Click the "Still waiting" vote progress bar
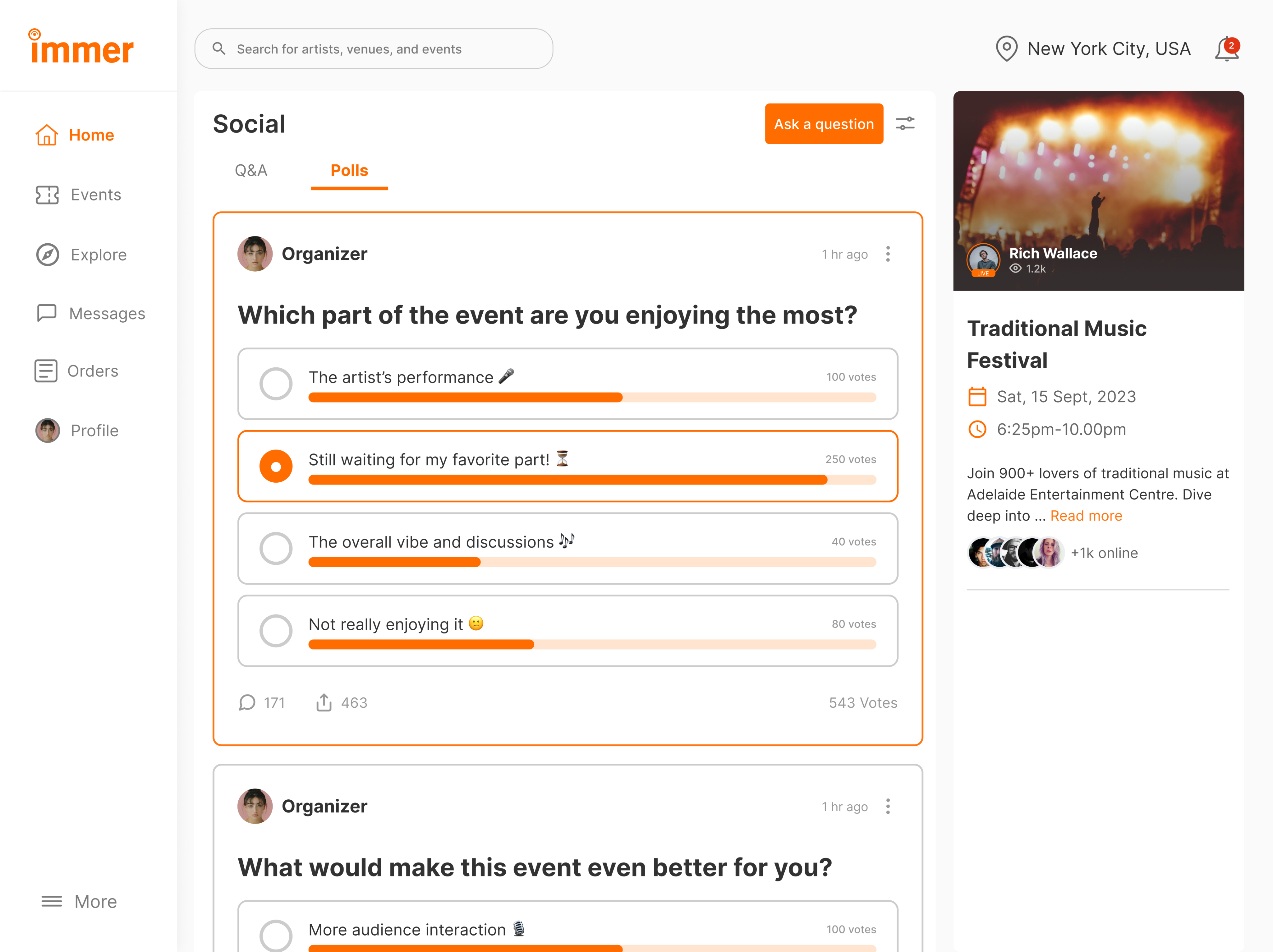The width and height of the screenshot is (1273, 952). (592, 480)
